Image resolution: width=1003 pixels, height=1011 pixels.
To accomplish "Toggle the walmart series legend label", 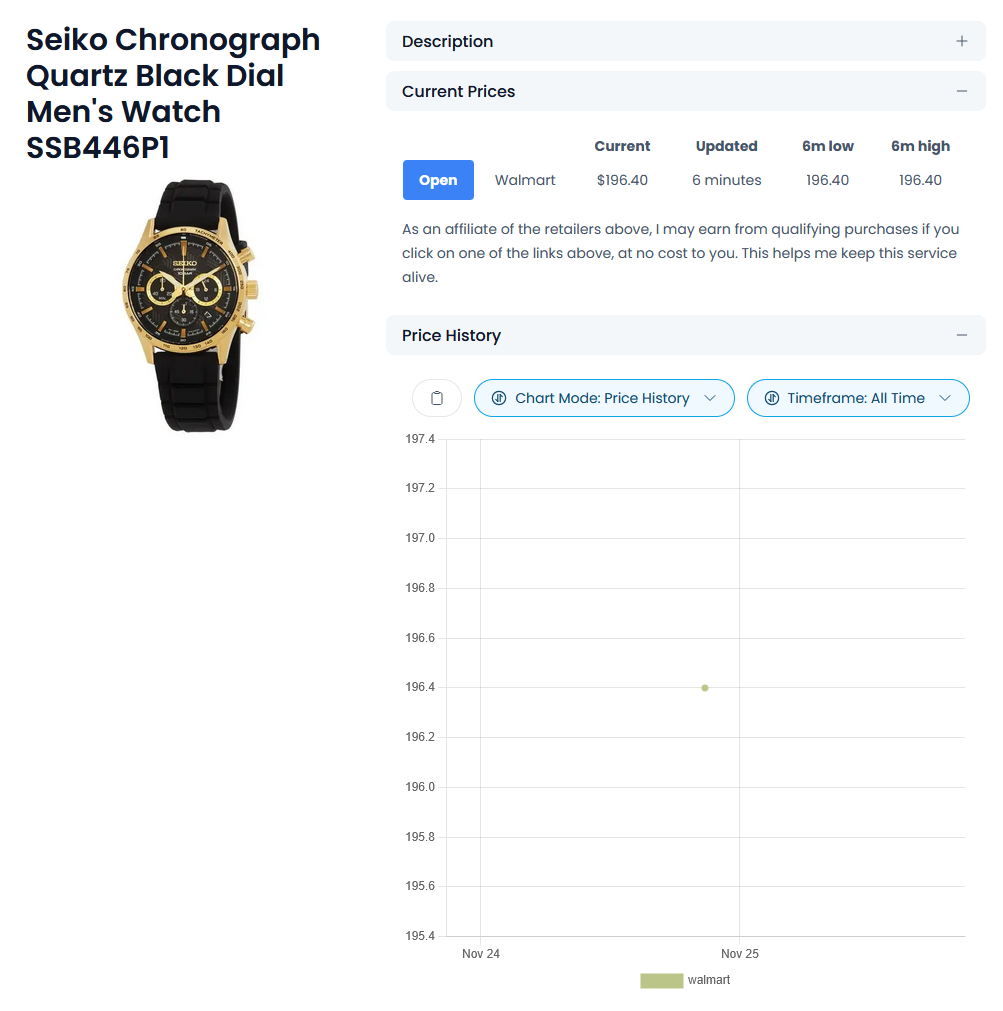I will [x=709, y=980].
